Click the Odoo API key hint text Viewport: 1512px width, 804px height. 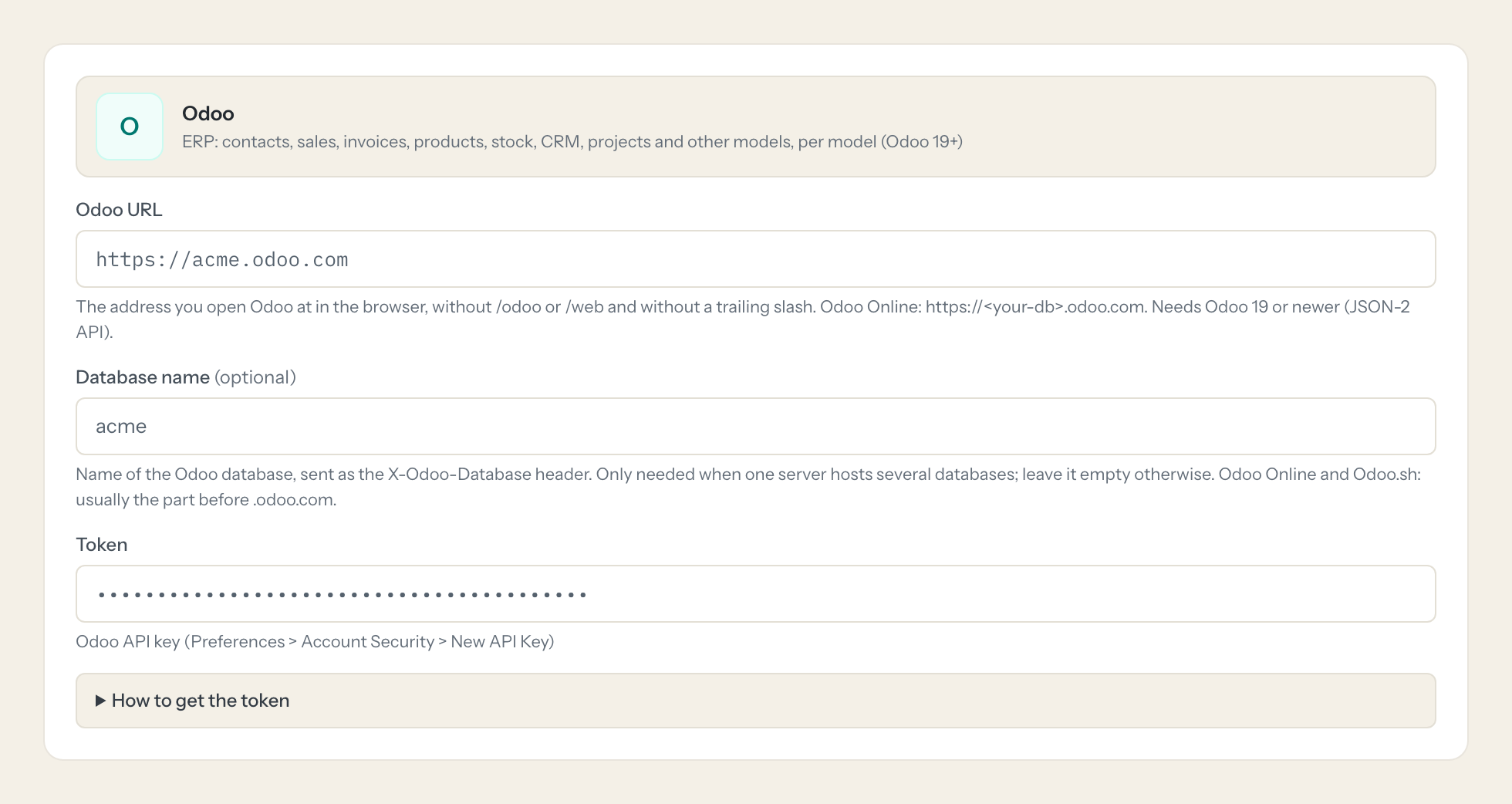(x=315, y=642)
